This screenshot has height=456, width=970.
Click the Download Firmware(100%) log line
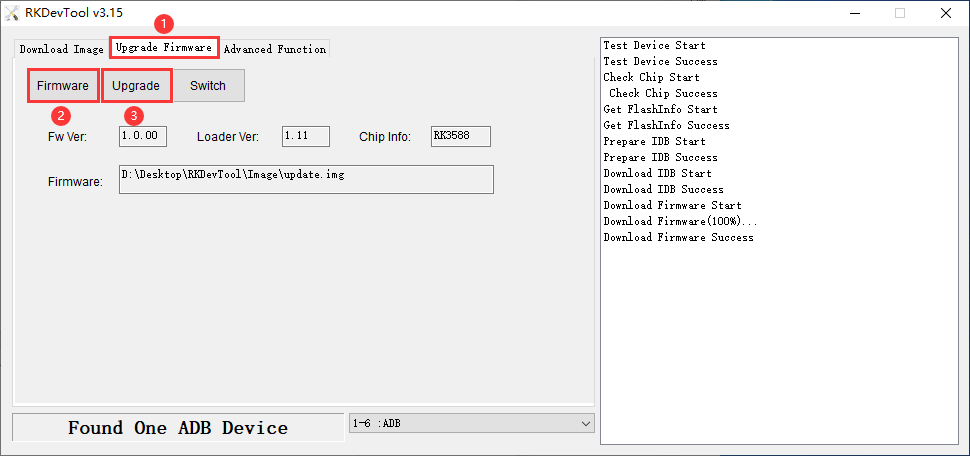point(680,222)
